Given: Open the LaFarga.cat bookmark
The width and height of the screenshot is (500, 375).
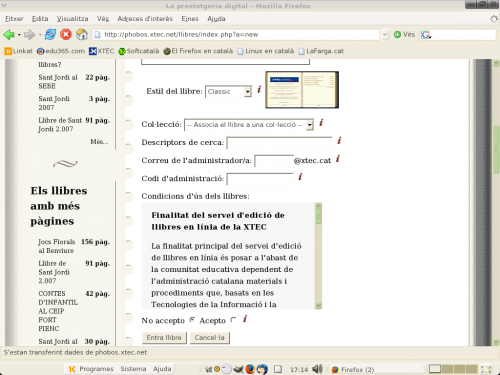Looking at the screenshot, I should tap(321, 51).
